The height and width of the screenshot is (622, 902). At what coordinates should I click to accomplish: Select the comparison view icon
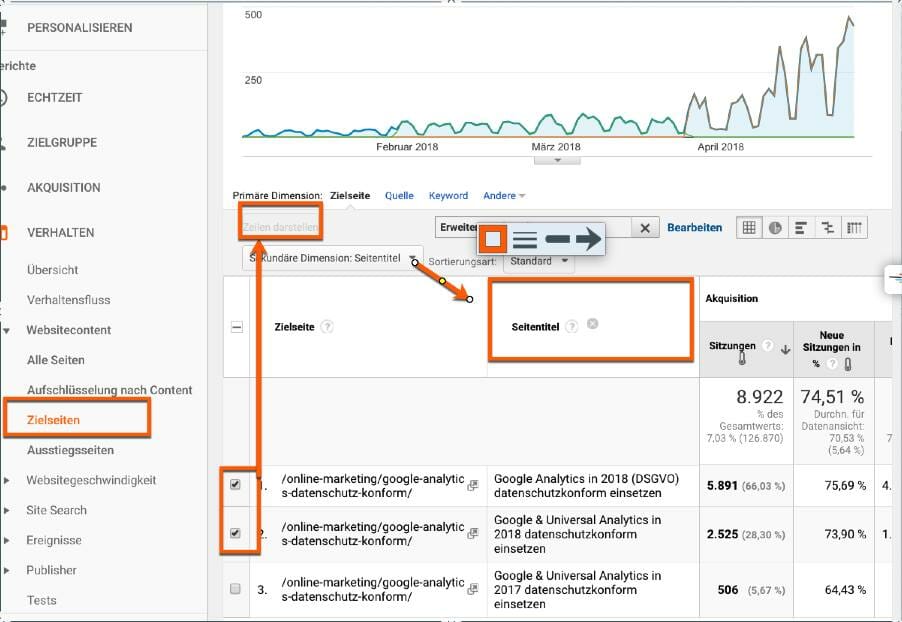827,228
